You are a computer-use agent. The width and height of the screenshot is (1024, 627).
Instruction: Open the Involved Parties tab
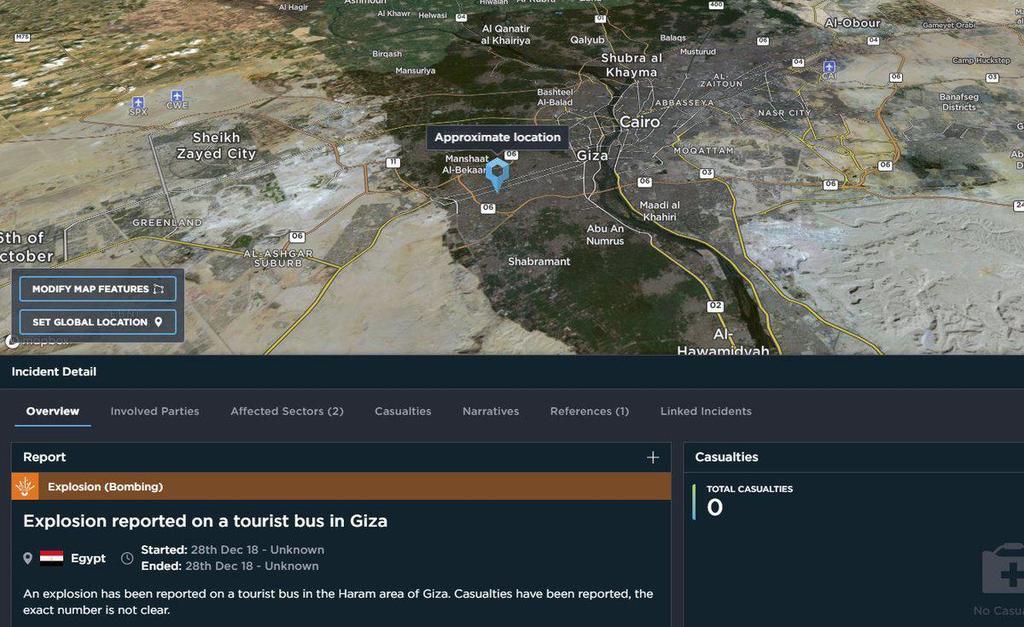155,411
